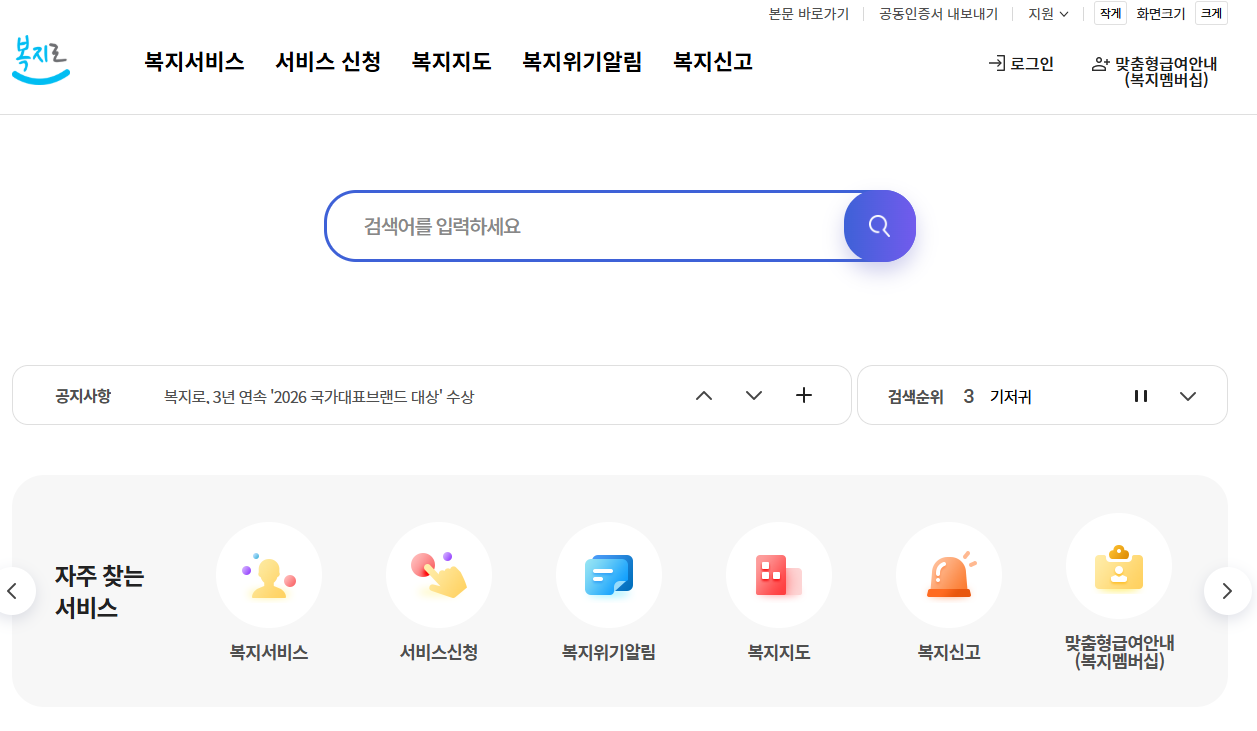
Task: Open the 서비스 신청 main menu
Action: point(328,62)
